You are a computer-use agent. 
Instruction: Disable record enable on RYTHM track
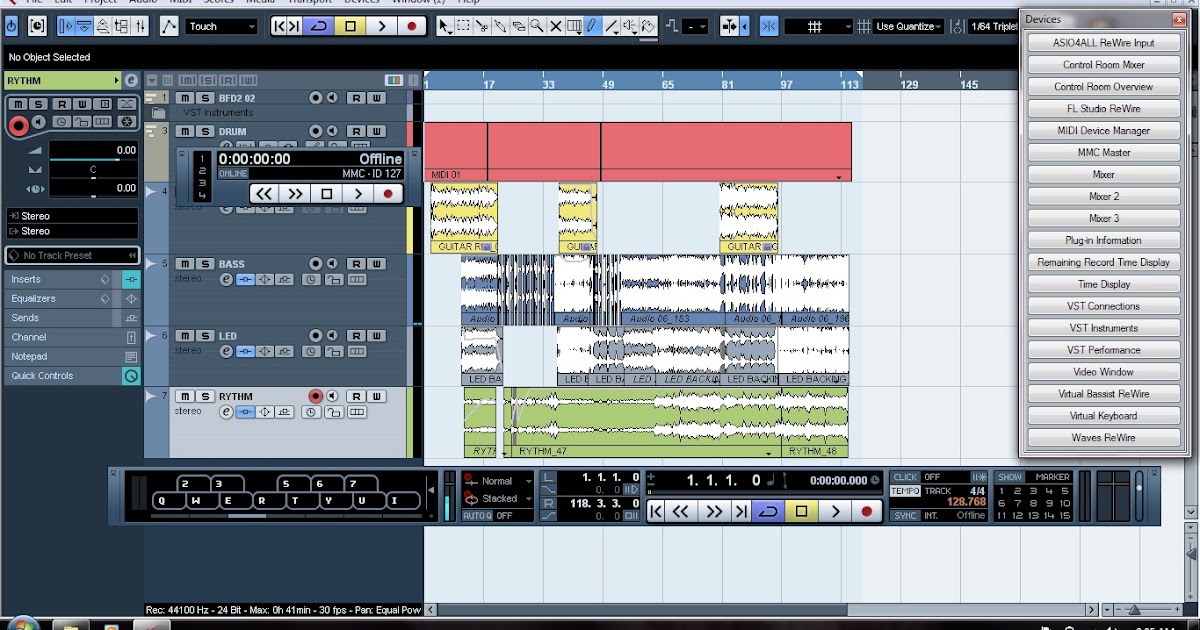click(x=316, y=396)
